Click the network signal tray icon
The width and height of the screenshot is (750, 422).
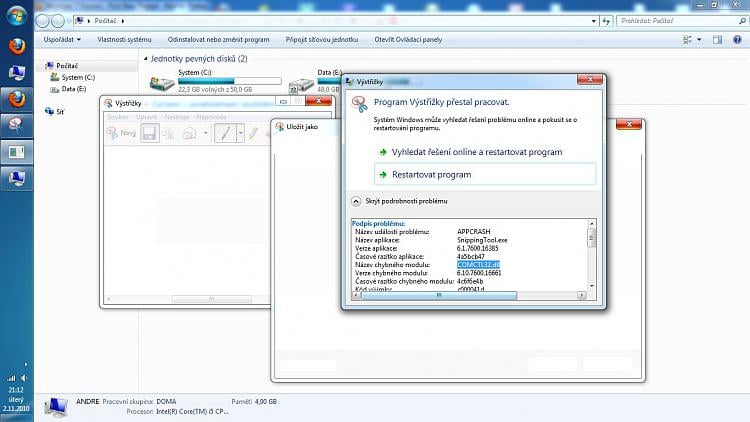[11, 378]
